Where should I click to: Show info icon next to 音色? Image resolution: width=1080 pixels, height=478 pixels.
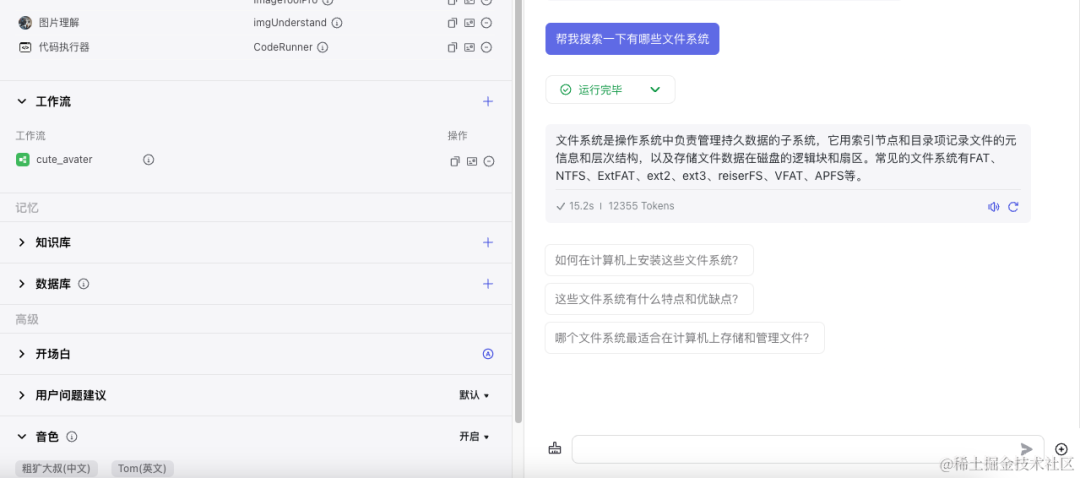(x=72, y=437)
